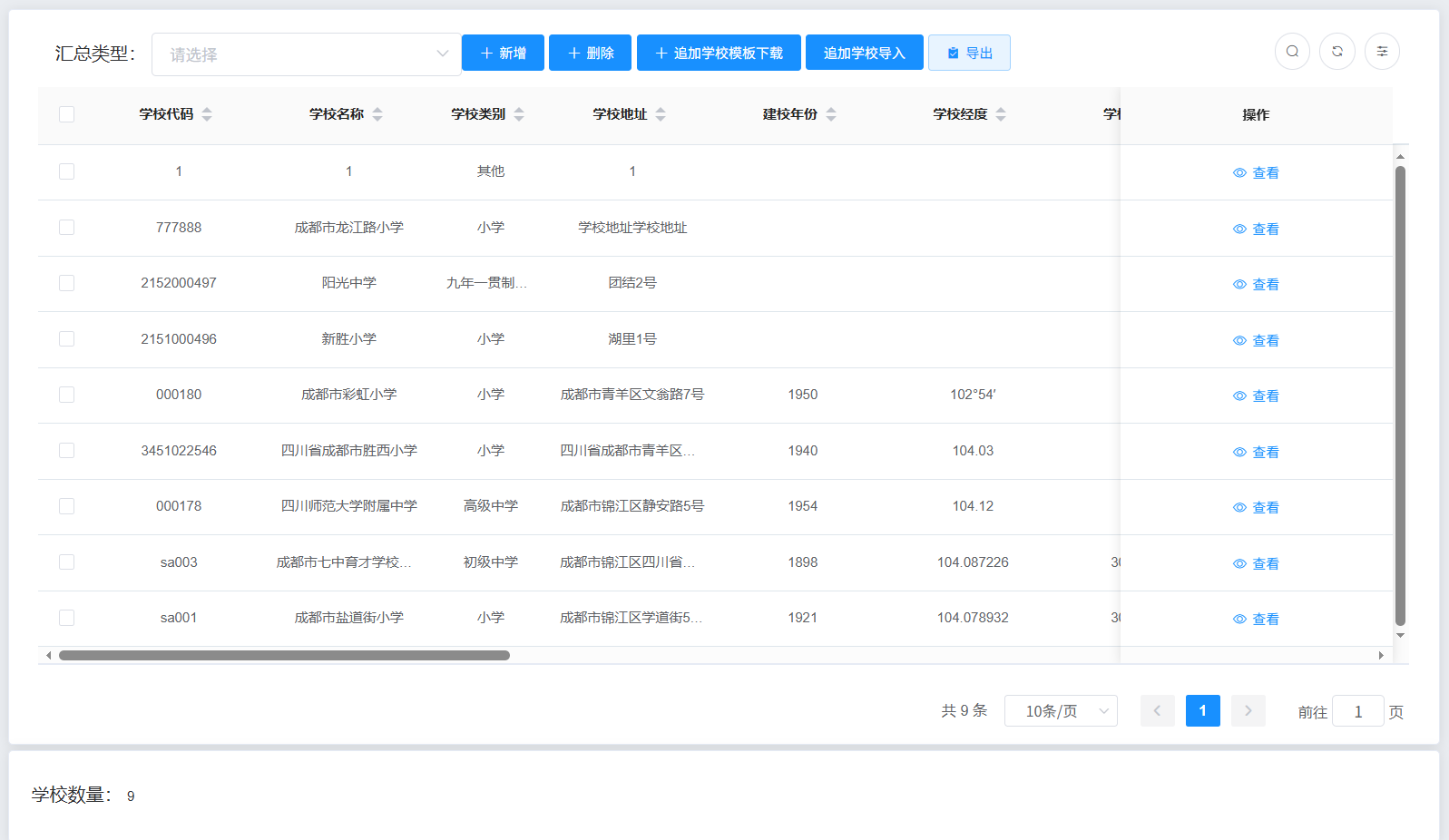
Task: Click the search icon button
Action: [x=1292, y=52]
